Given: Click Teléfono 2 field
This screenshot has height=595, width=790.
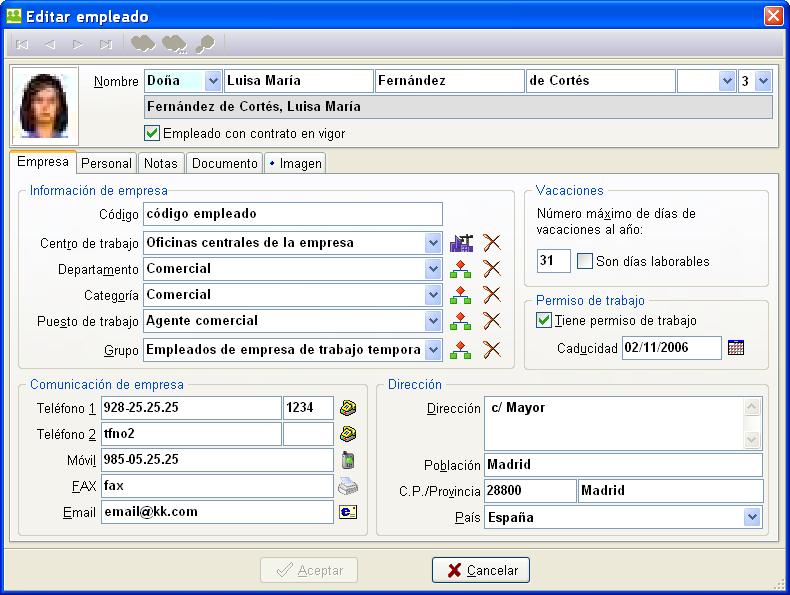Looking at the screenshot, I should [x=191, y=434].
